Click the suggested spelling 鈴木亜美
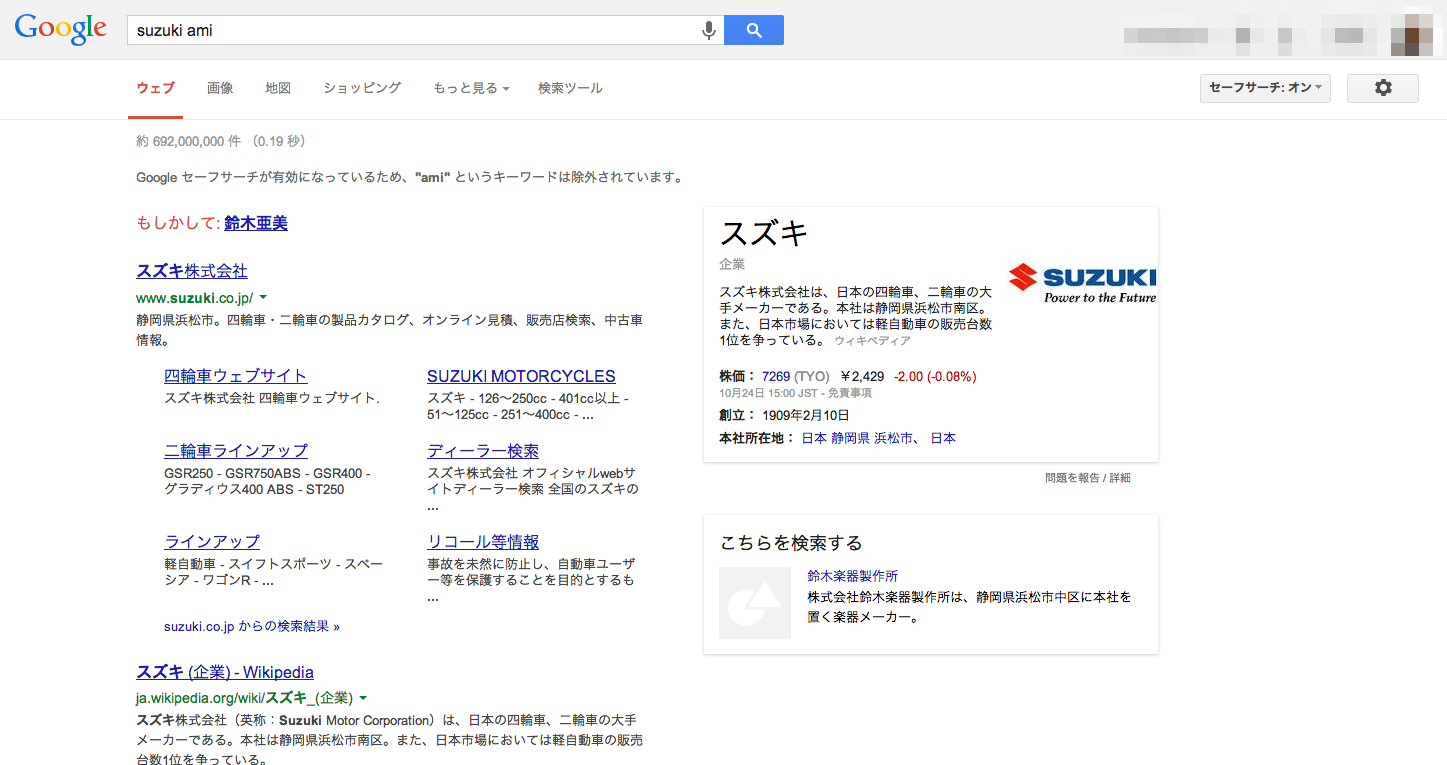 coord(256,223)
